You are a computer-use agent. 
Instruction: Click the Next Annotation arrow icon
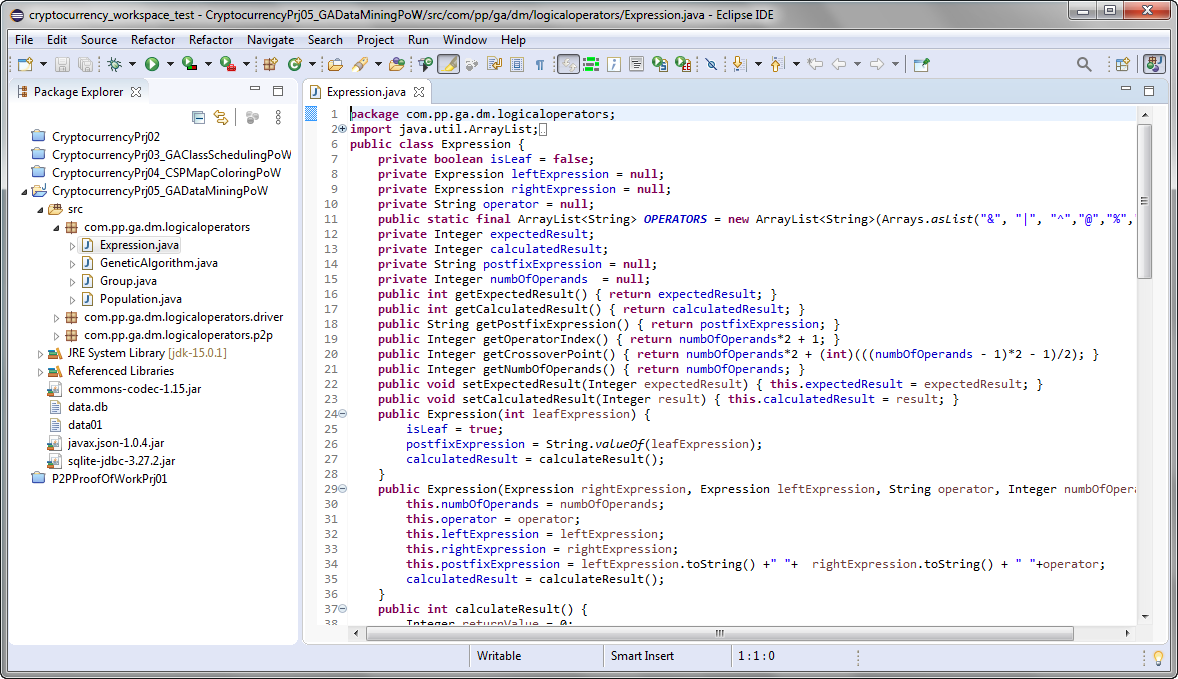[x=739, y=64]
